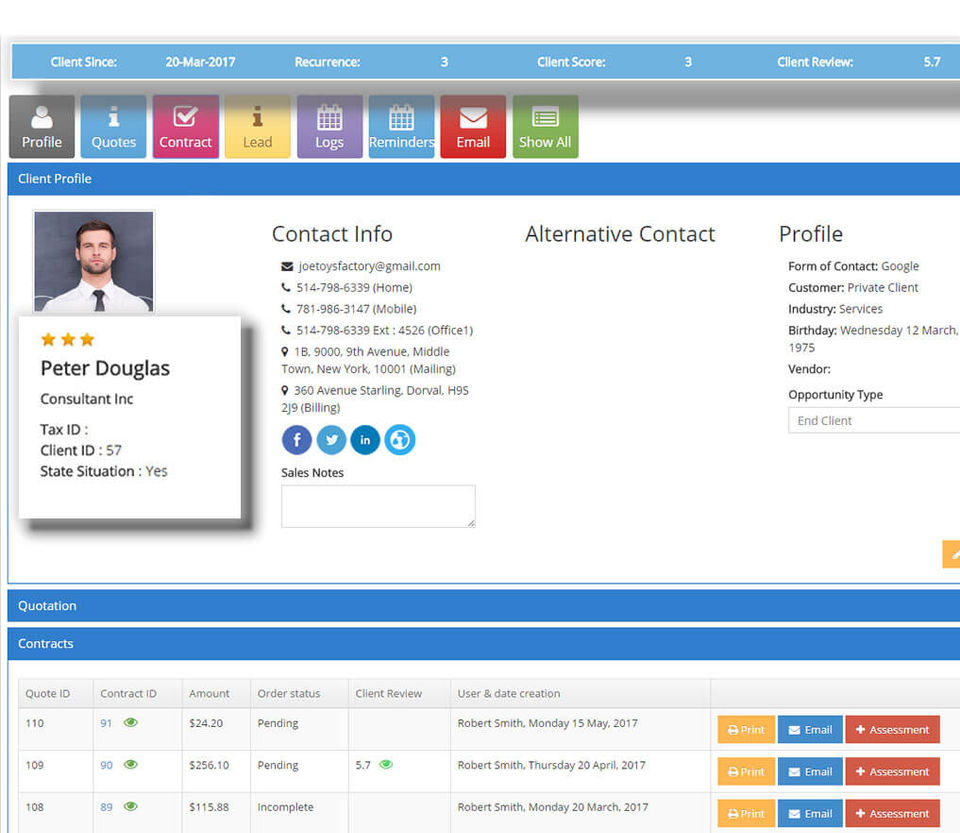Open the Logs calendar button
The height and width of the screenshot is (833, 960).
coord(329,126)
